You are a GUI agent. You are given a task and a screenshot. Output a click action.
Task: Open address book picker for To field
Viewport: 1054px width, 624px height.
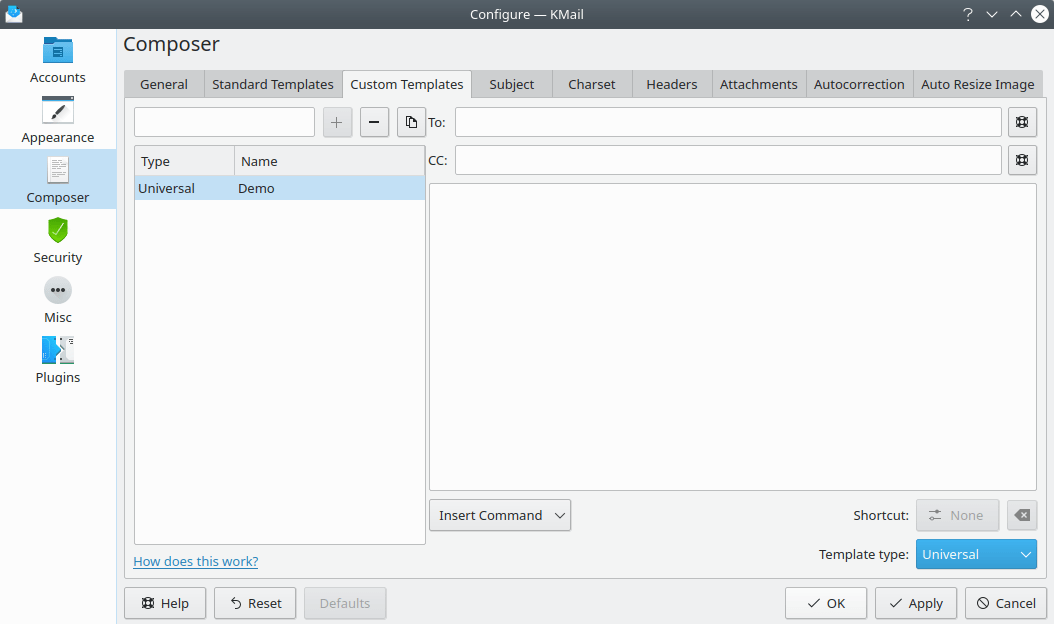click(x=1022, y=121)
